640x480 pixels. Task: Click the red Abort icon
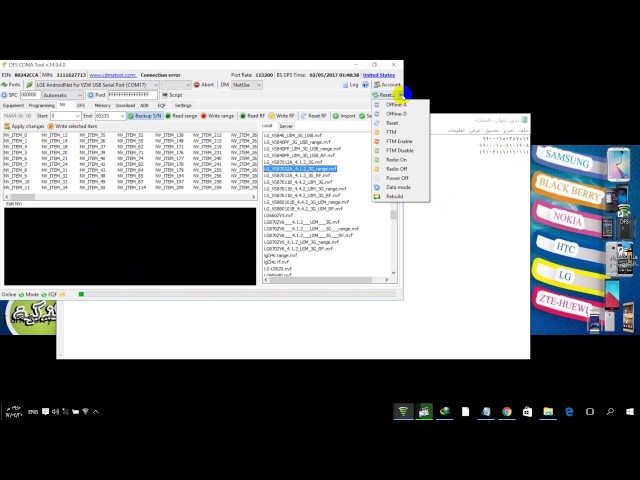click(x=197, y=85)
